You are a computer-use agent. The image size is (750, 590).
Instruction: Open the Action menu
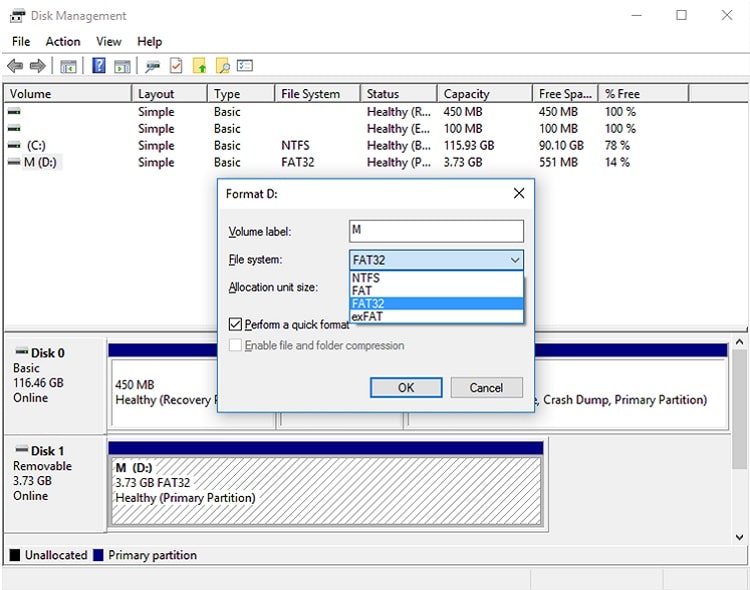(63, 41)
